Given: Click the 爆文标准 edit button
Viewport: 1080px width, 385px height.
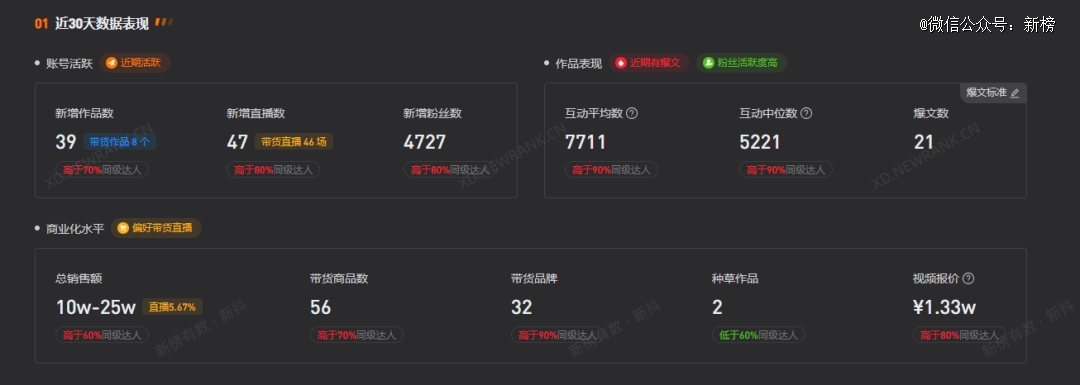Looking at the screenshot, I should 993,93.
